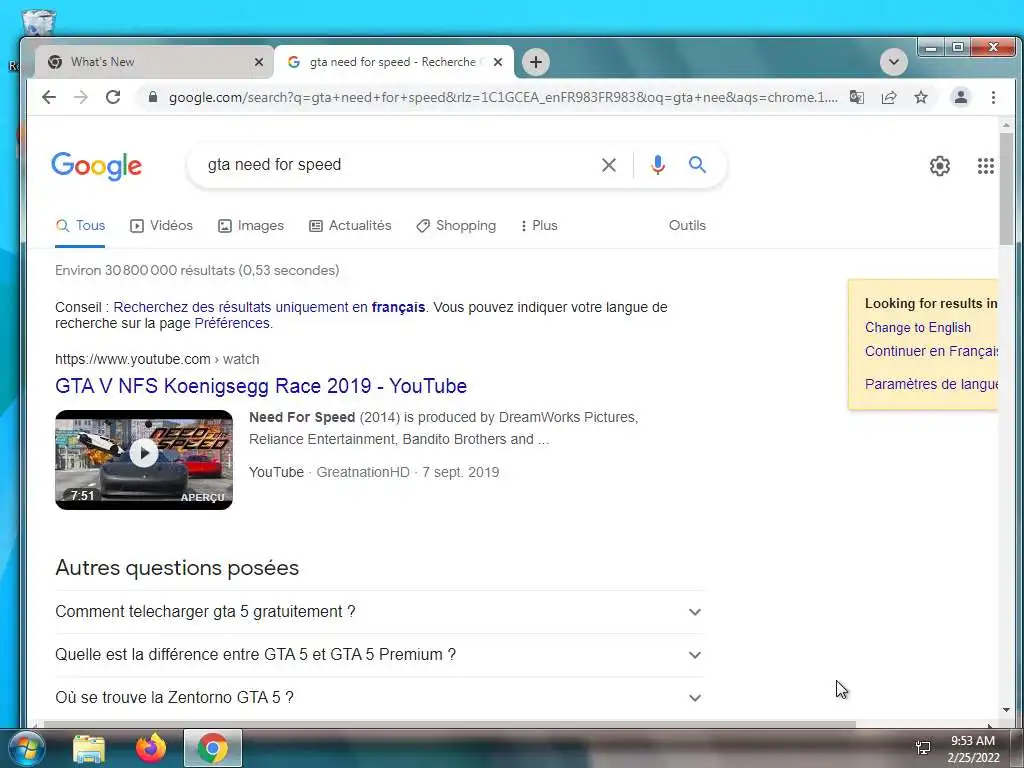
Task: Open link Recherchez des résultats uniquement en français
Action: point(269,307)
